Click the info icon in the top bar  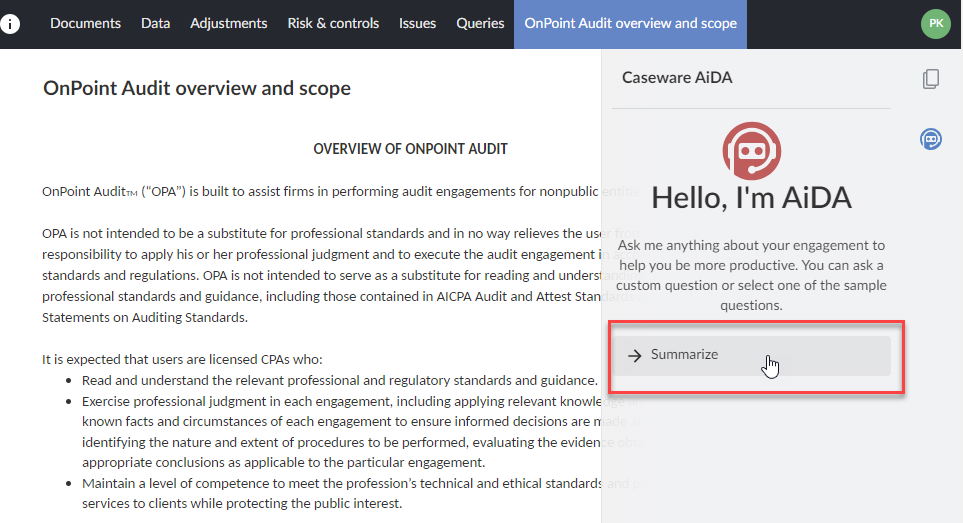(x=10, y=23)
